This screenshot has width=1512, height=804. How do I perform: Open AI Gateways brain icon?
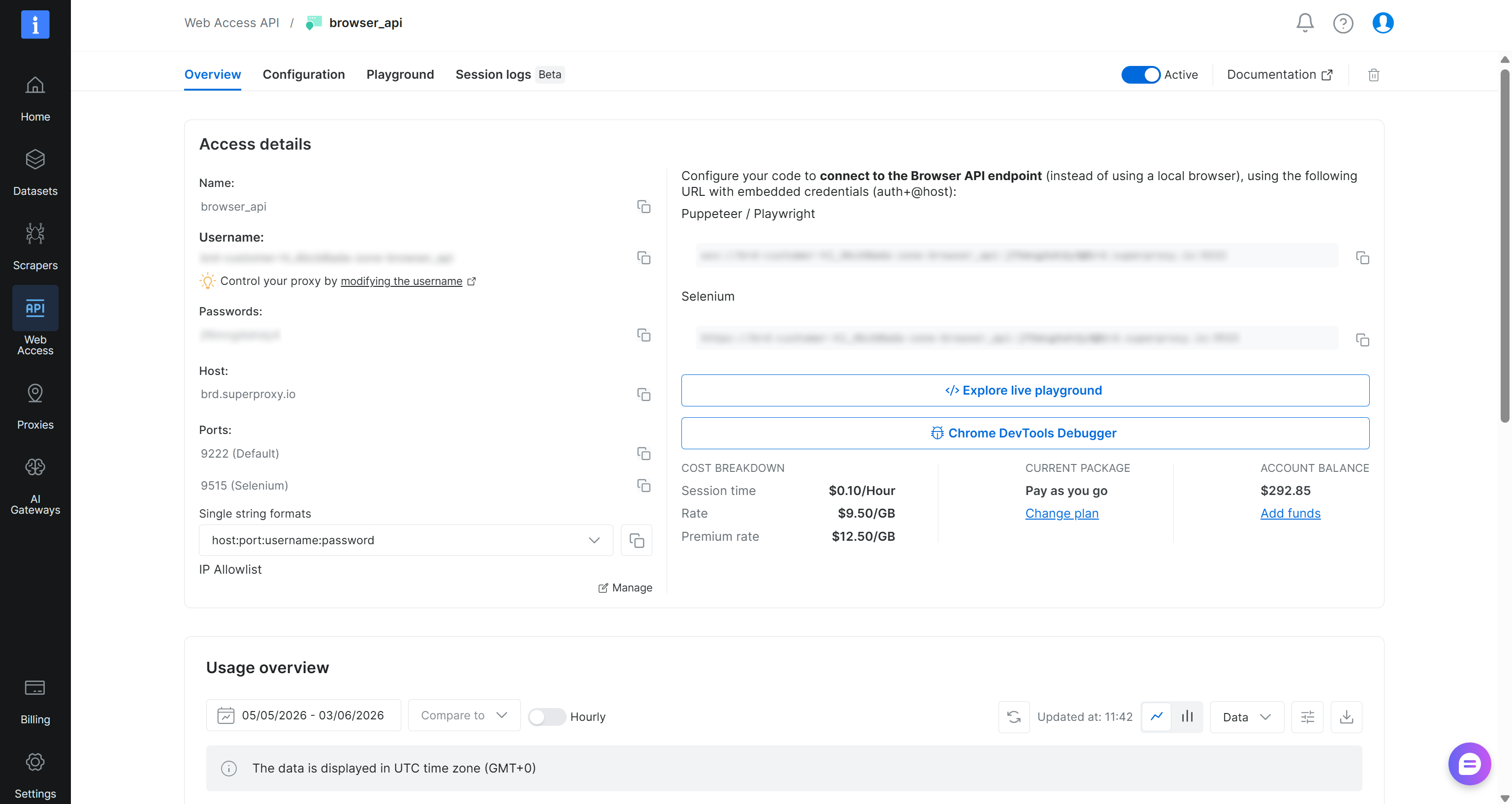coord(35,467)
